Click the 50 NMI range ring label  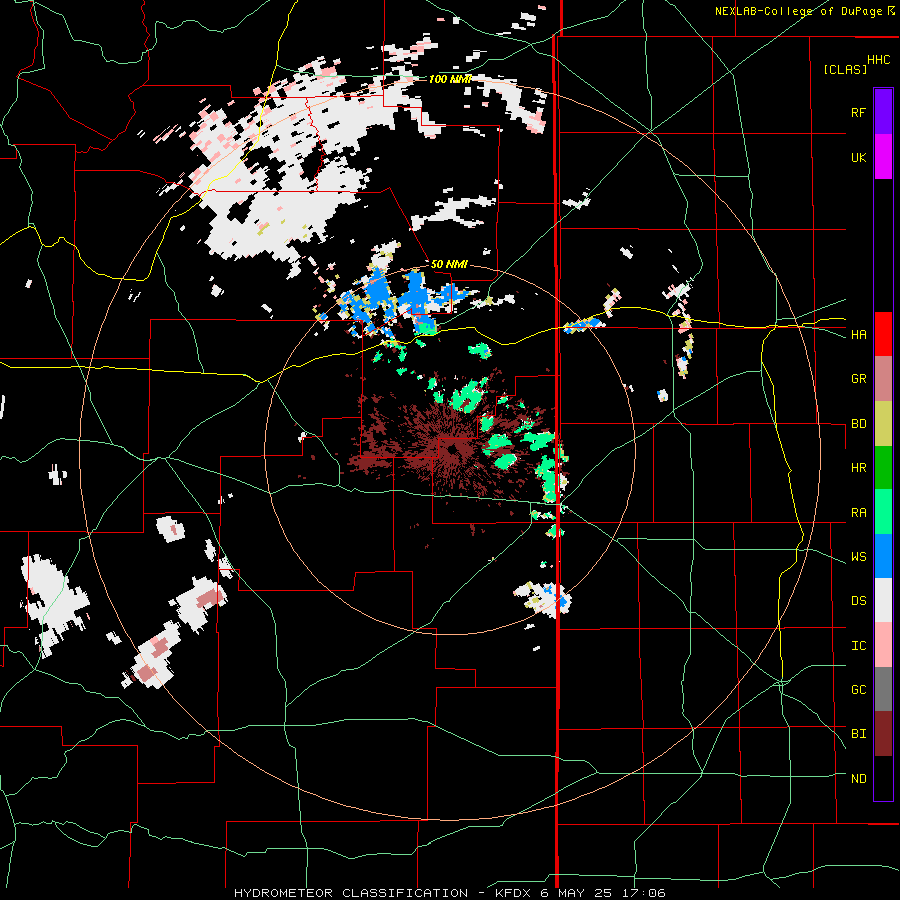[449, 264]
